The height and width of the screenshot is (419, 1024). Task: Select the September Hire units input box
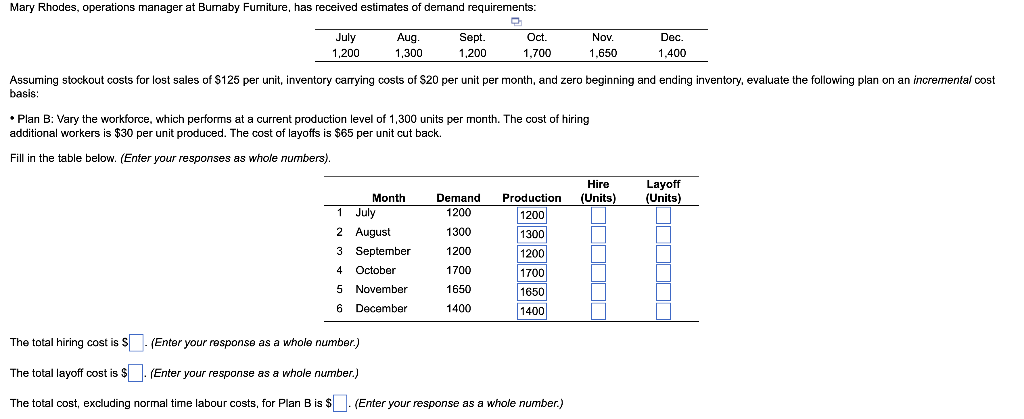coord(599,253)
